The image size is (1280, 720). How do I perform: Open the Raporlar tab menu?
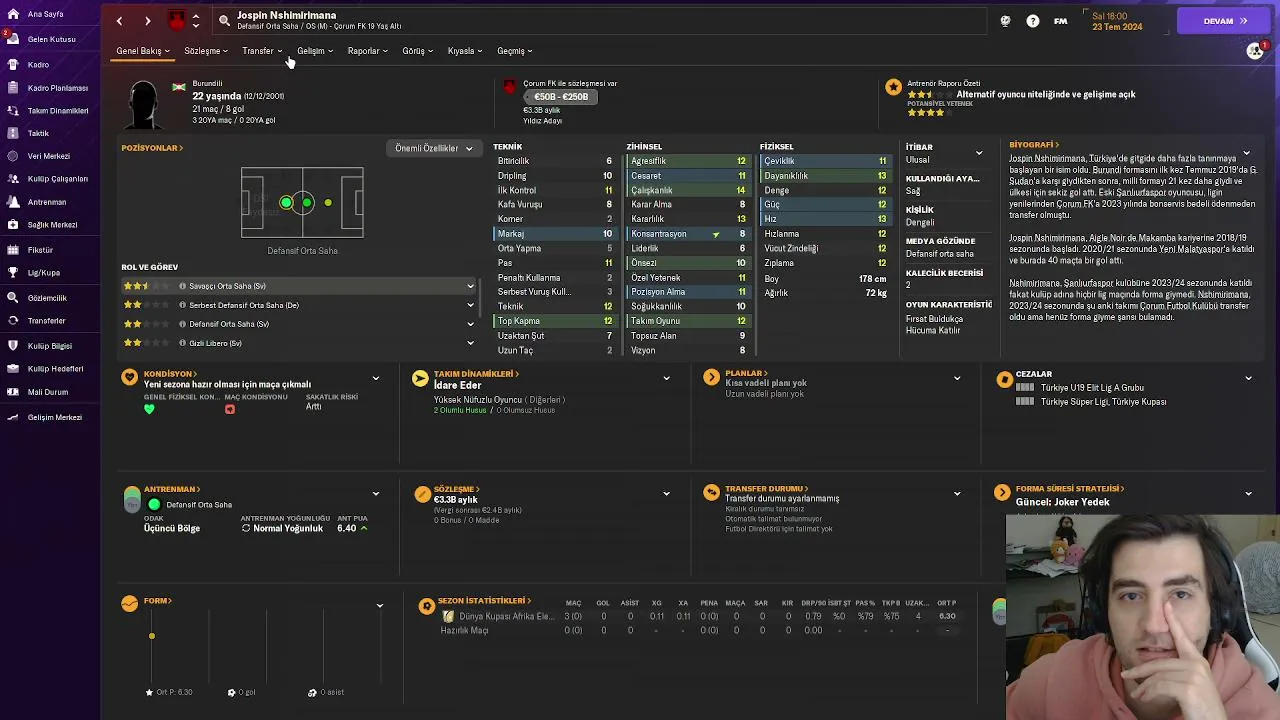(x=368, y=51)
